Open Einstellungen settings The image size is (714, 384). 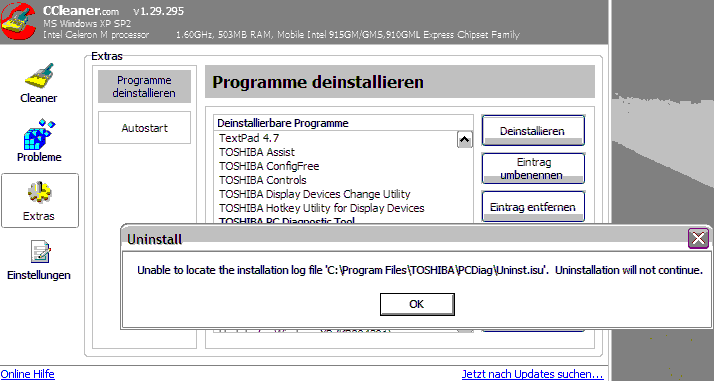39,260
